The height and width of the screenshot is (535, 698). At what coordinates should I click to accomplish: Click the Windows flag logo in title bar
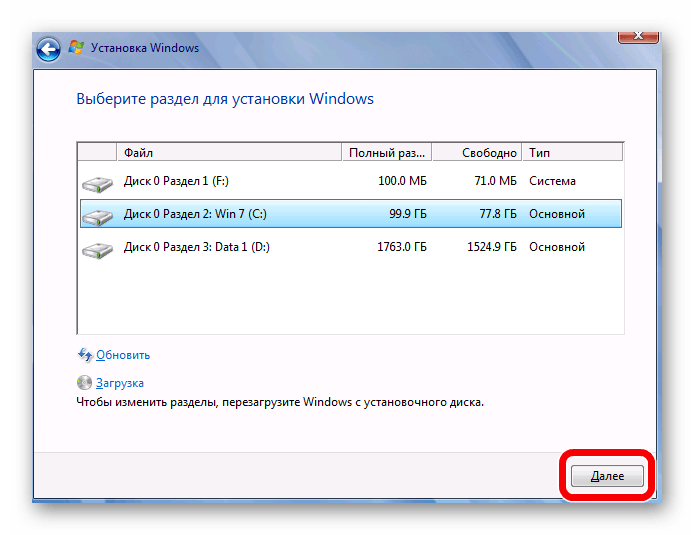(76, 48)
